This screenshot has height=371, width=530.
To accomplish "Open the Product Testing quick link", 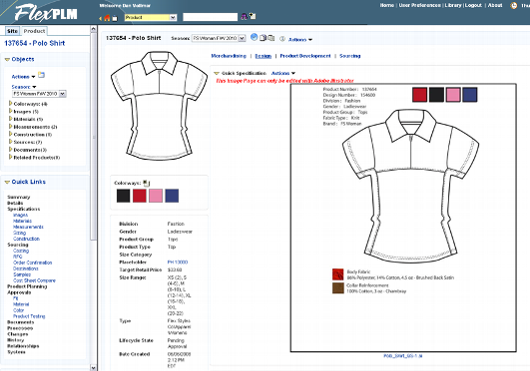I will 29,316.
